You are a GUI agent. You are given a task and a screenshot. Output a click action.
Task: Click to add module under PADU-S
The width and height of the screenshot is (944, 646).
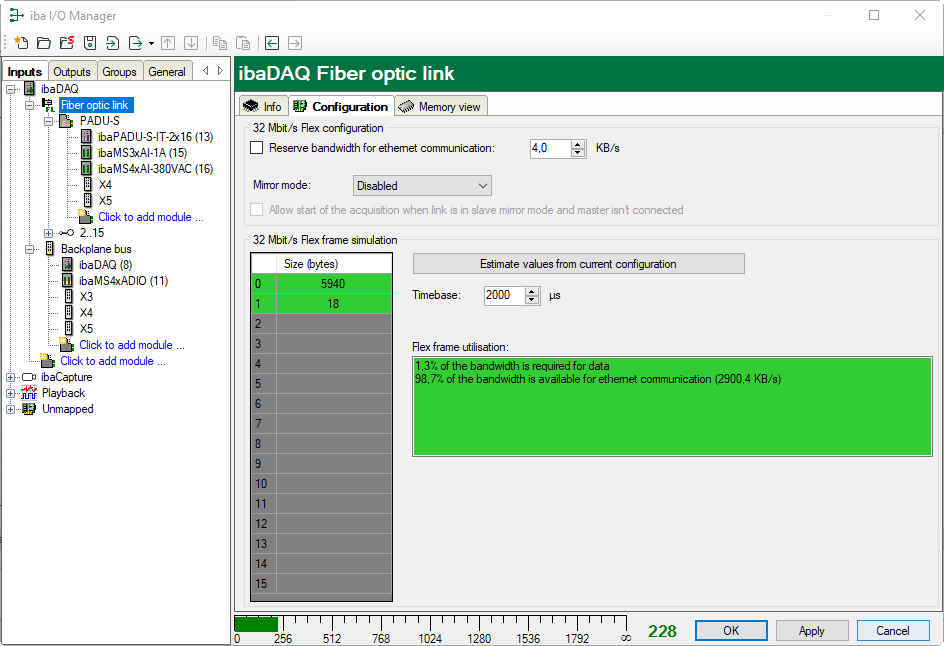click(151, 217)
